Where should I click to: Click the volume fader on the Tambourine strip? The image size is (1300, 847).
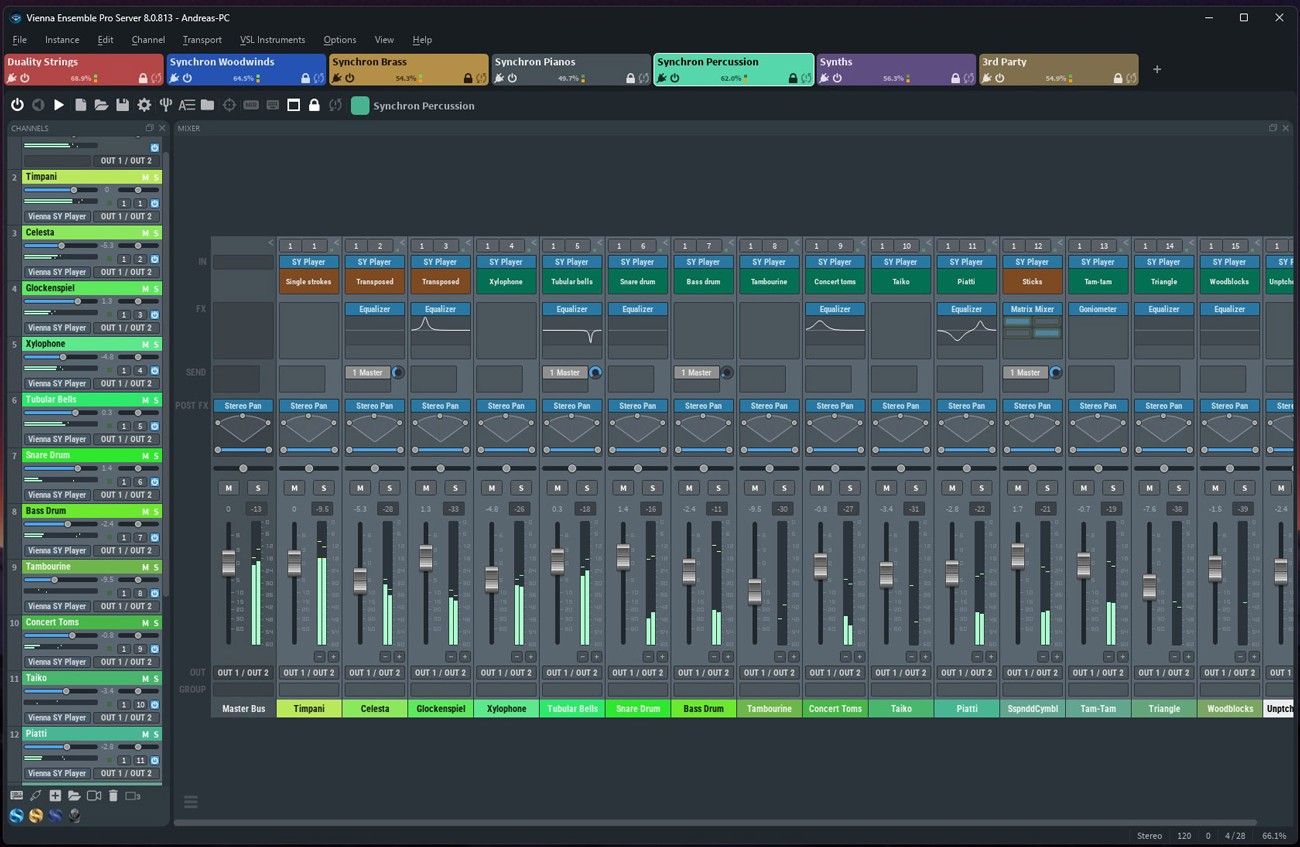coord(755,593)
